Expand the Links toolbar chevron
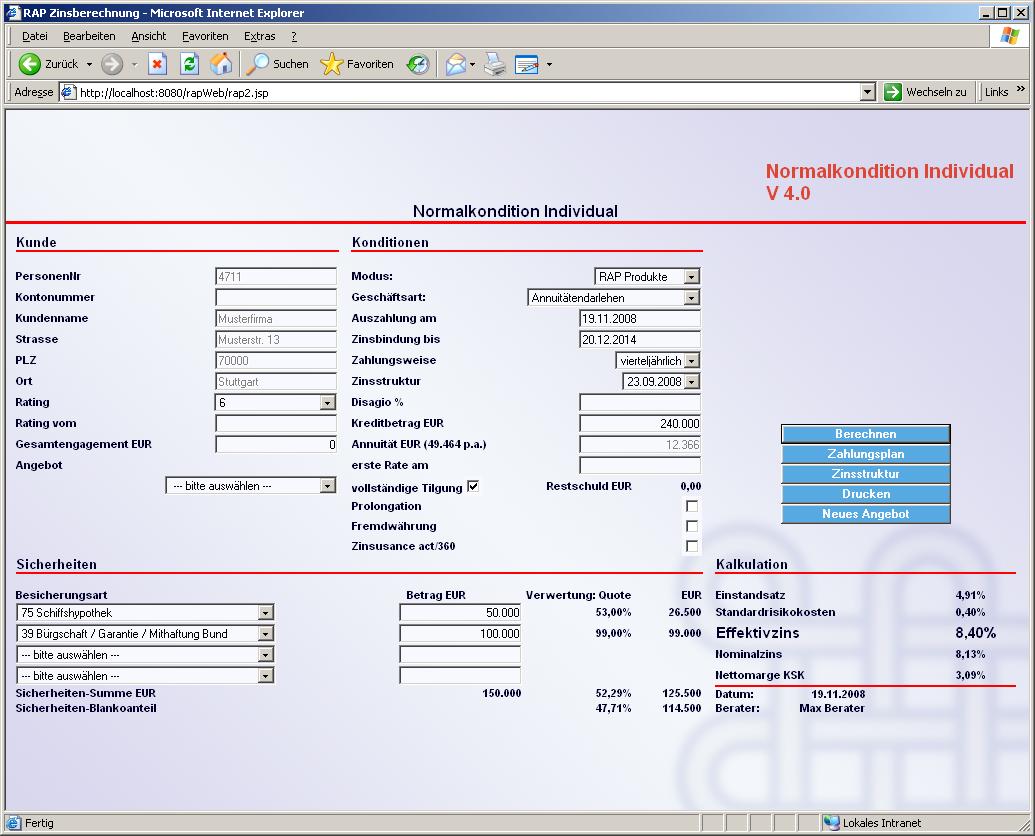 coord(1020,89)
